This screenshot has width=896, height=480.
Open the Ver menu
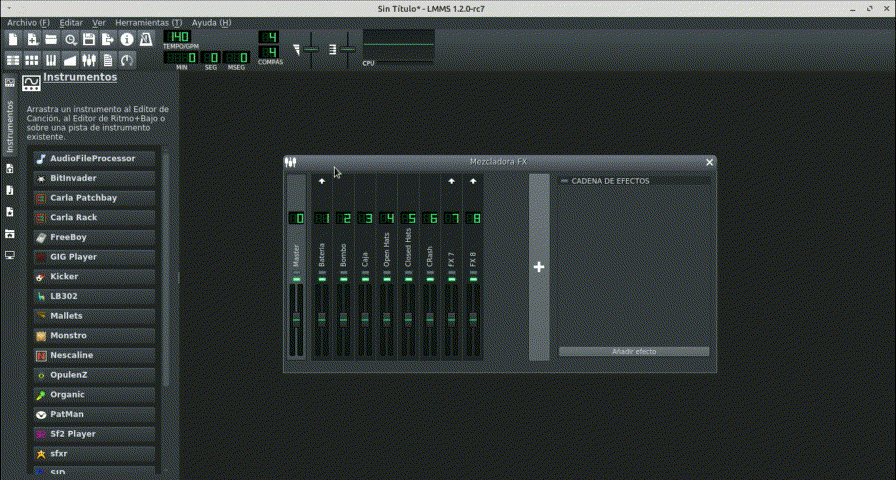tap(99, 22)
